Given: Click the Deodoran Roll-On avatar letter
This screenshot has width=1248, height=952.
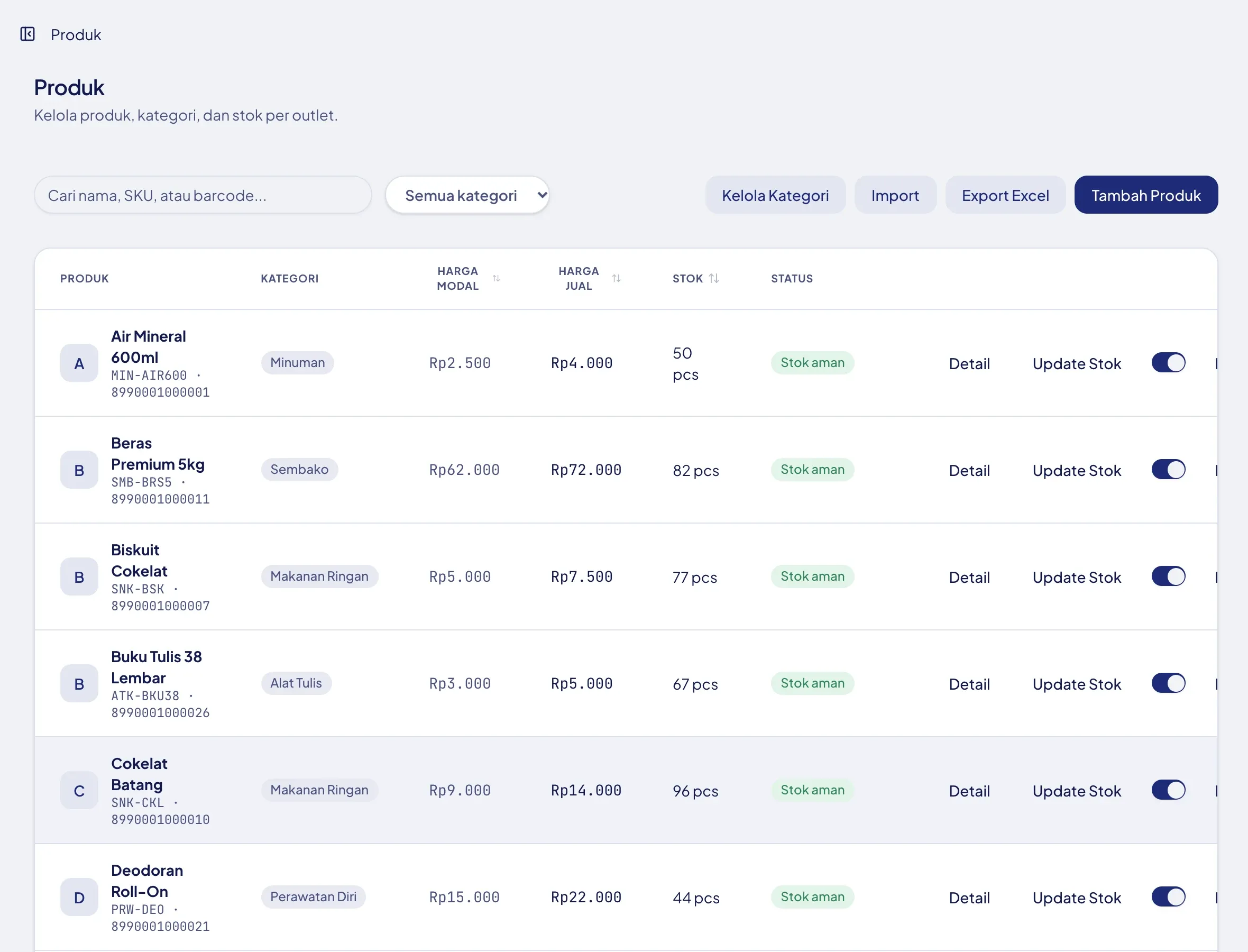Looking at the screenshot, I should [79, 897].
